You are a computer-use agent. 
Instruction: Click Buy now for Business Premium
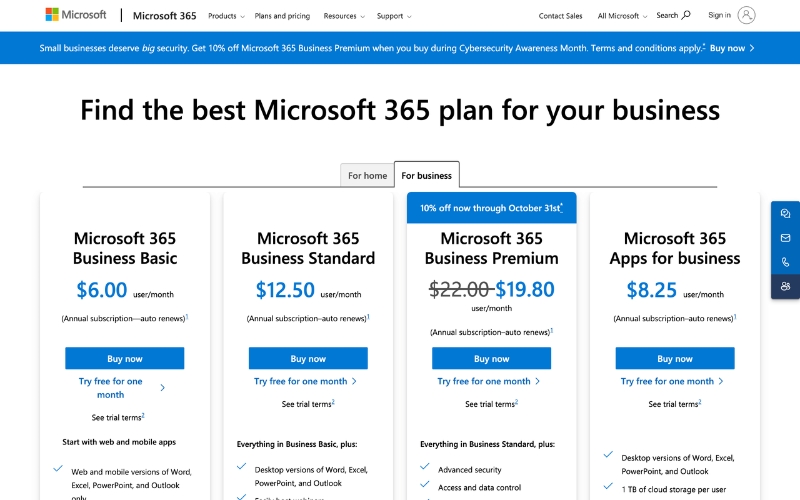tap(491, 358)
